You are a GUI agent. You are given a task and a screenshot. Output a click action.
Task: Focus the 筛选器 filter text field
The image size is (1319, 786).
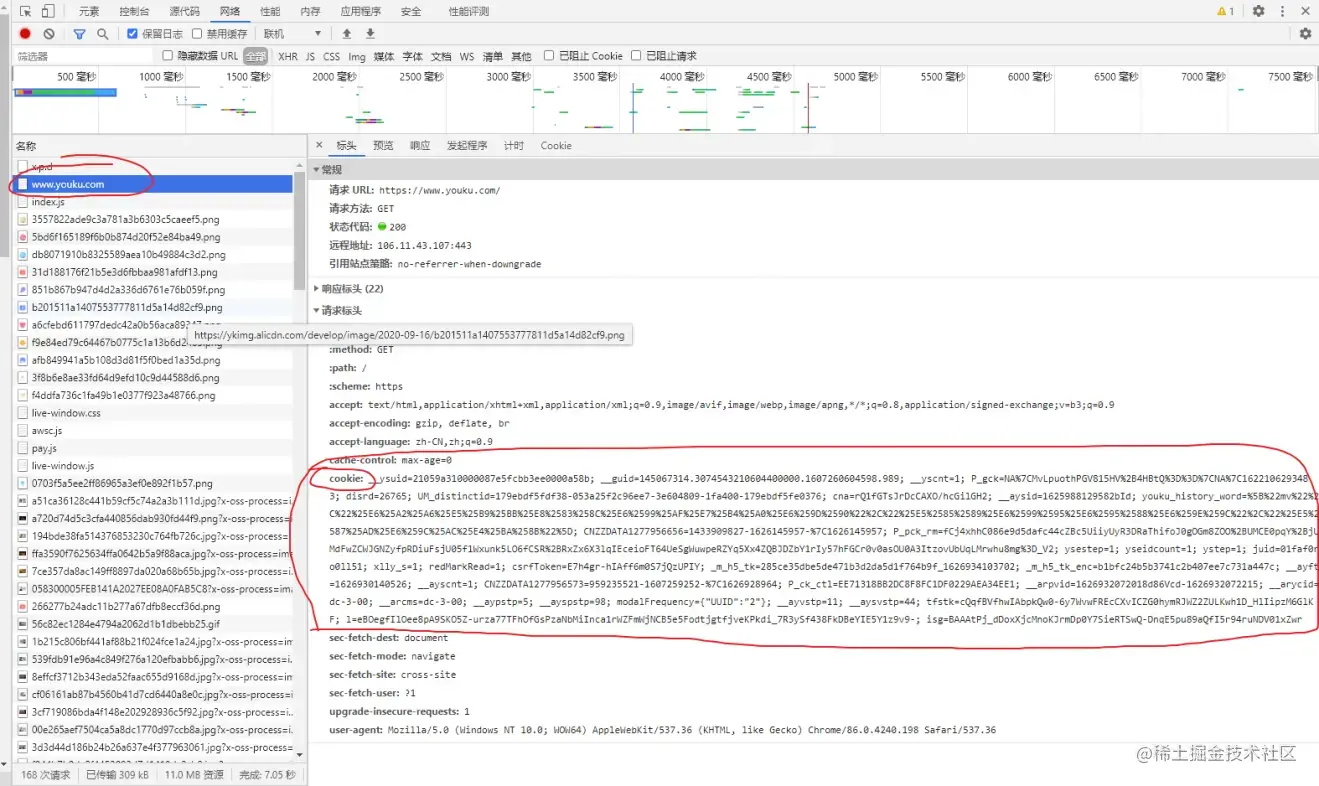pos(84,56)
